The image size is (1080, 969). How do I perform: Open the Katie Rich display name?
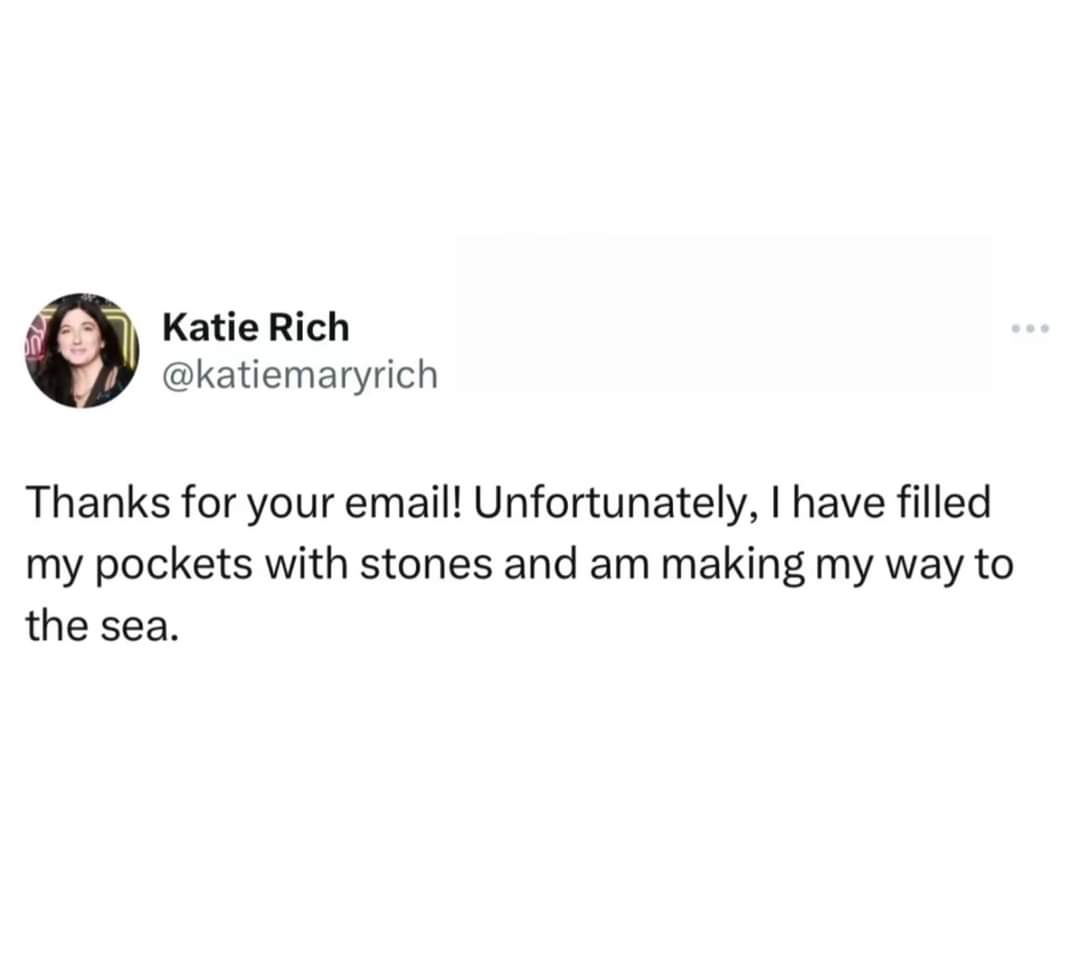[255, 327]
